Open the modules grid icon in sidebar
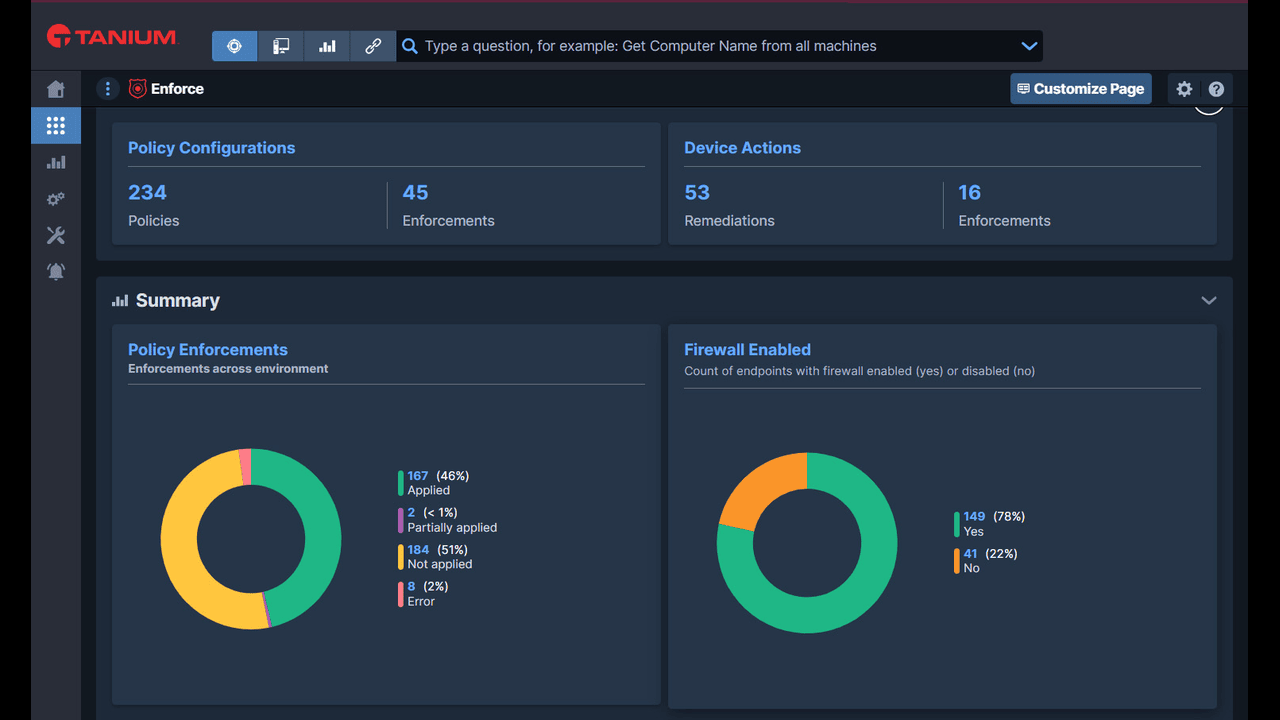The width and height of the screenshot is (1280, 720). click(56, 126)
